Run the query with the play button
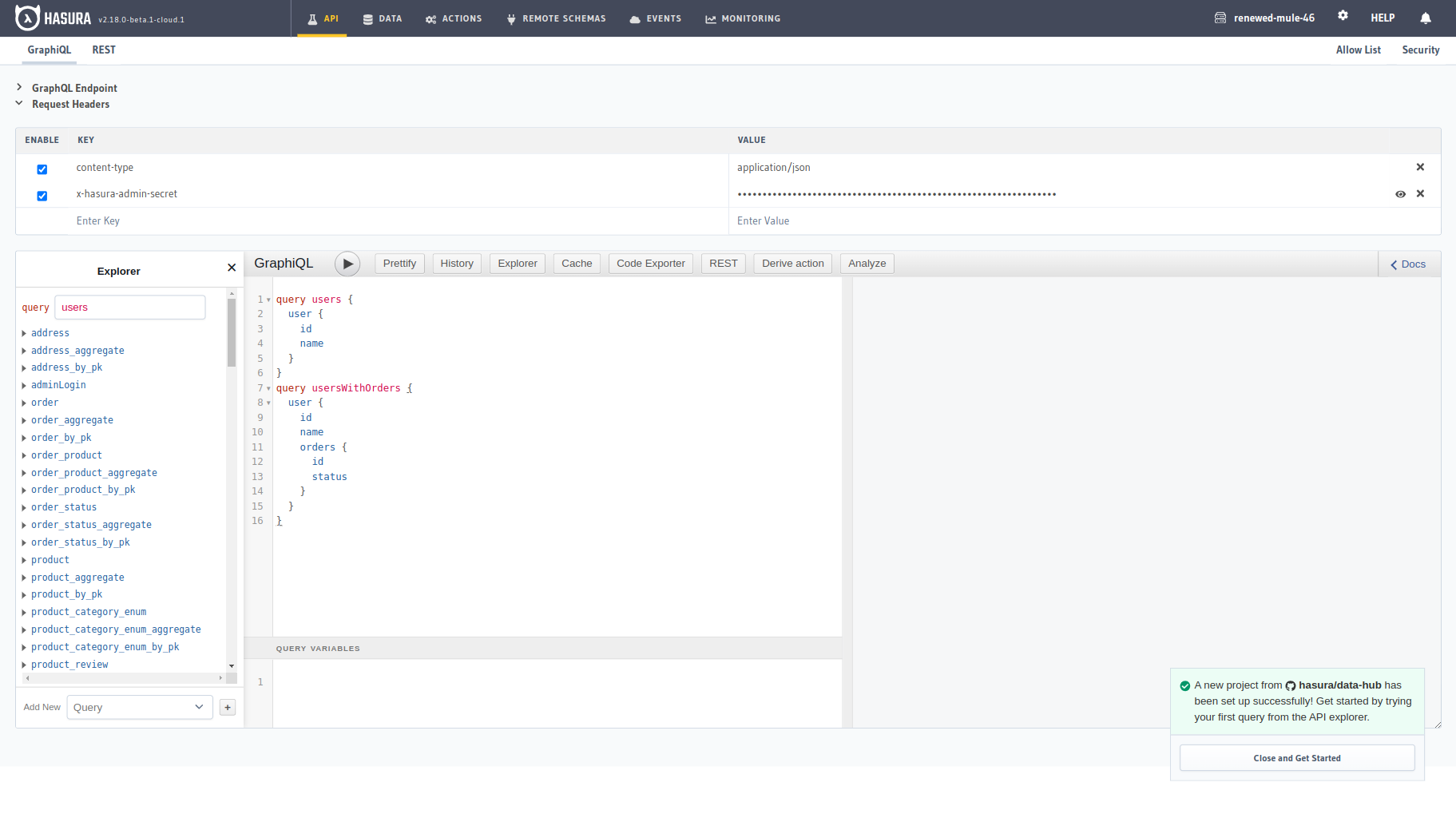Viewport: 1456px width, 814px height. (347, 263)
